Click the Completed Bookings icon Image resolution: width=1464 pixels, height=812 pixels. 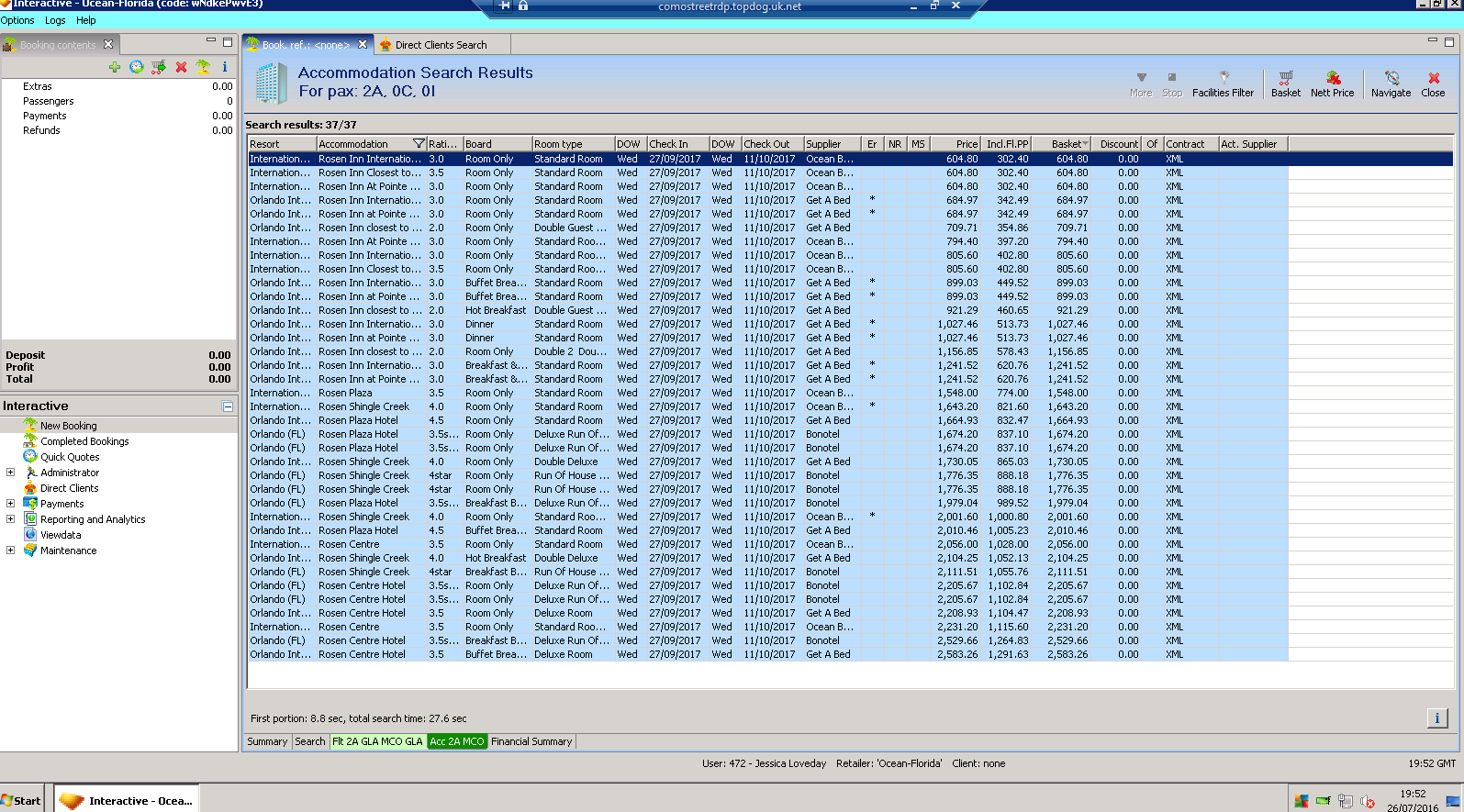(x=30, y=441)
